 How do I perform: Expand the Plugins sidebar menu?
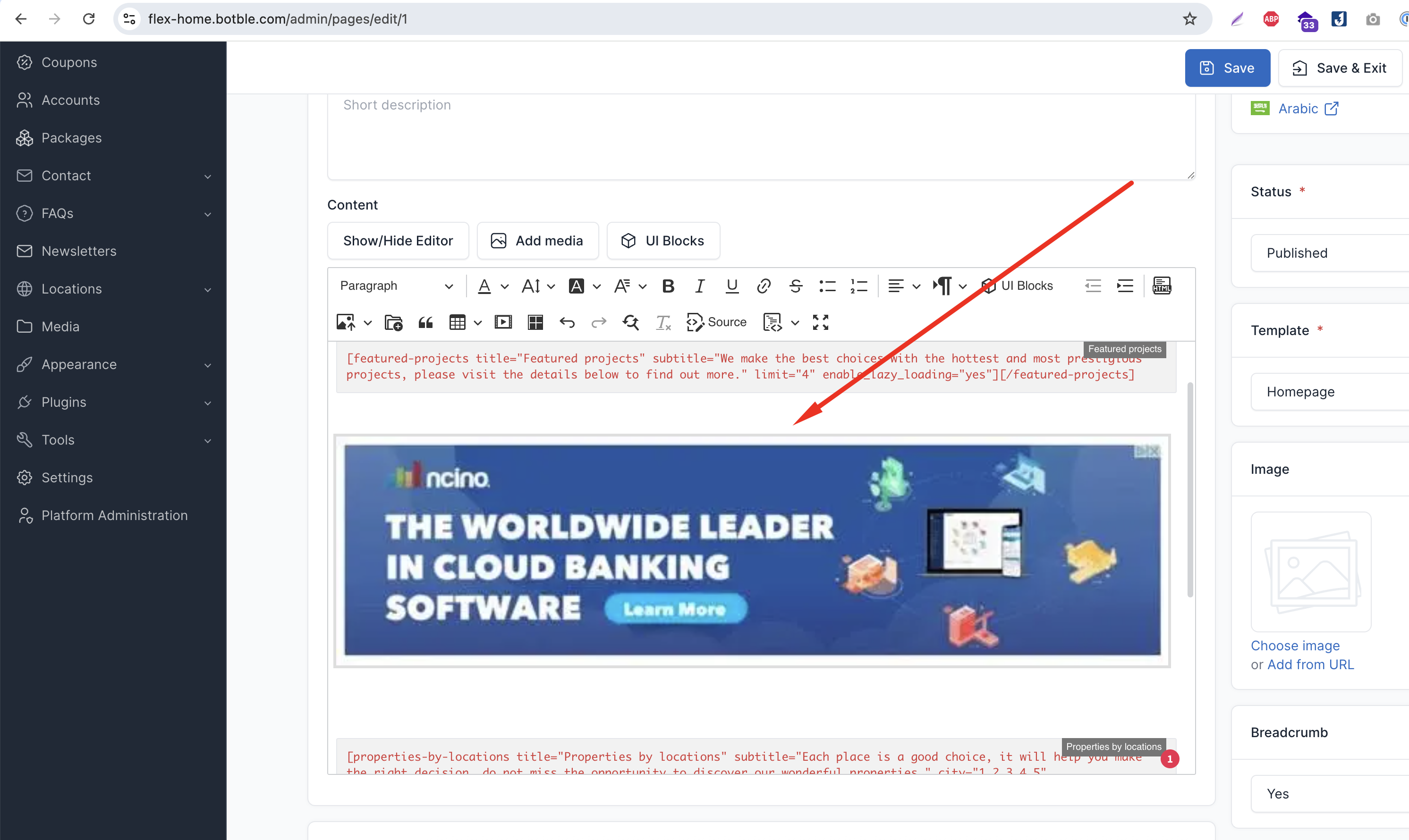tap(113, 402)
